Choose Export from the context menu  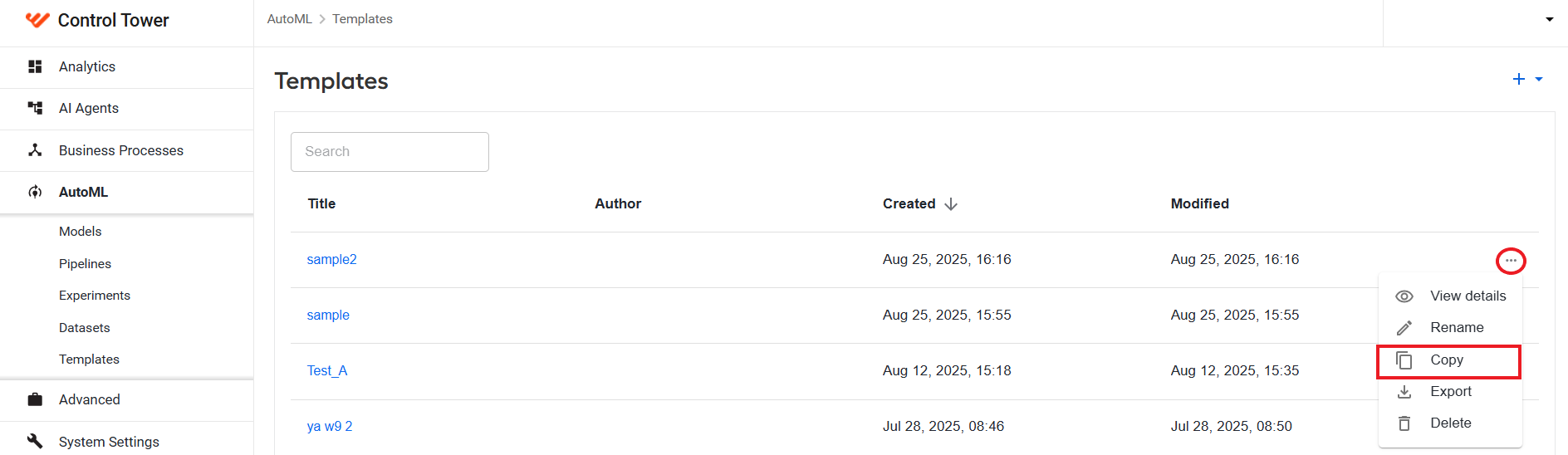coord(1450,392)
